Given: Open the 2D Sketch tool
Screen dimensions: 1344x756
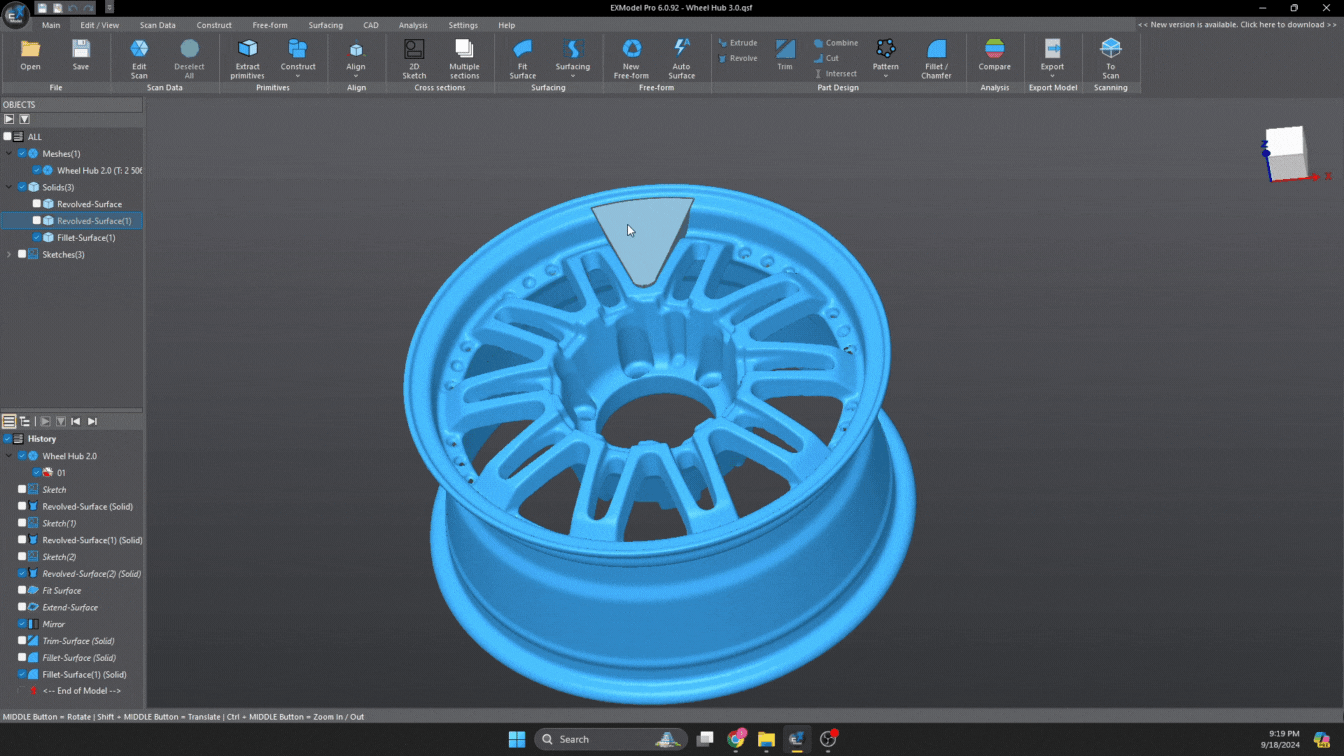Looking at the screenshot, I should pyautogui.click(x=414, y=50).
